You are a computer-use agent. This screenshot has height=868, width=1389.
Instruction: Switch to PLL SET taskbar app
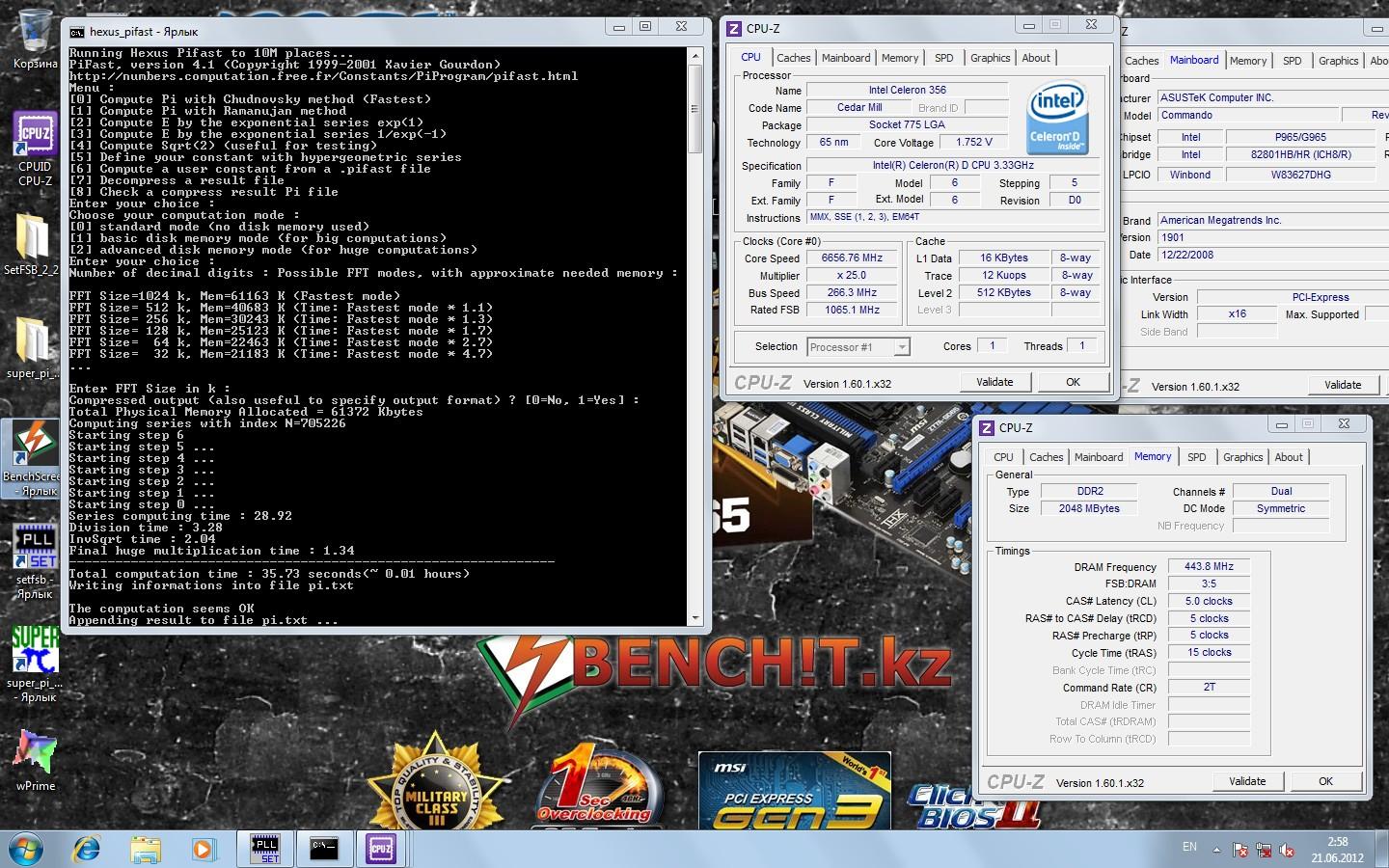tap(264, 850)
